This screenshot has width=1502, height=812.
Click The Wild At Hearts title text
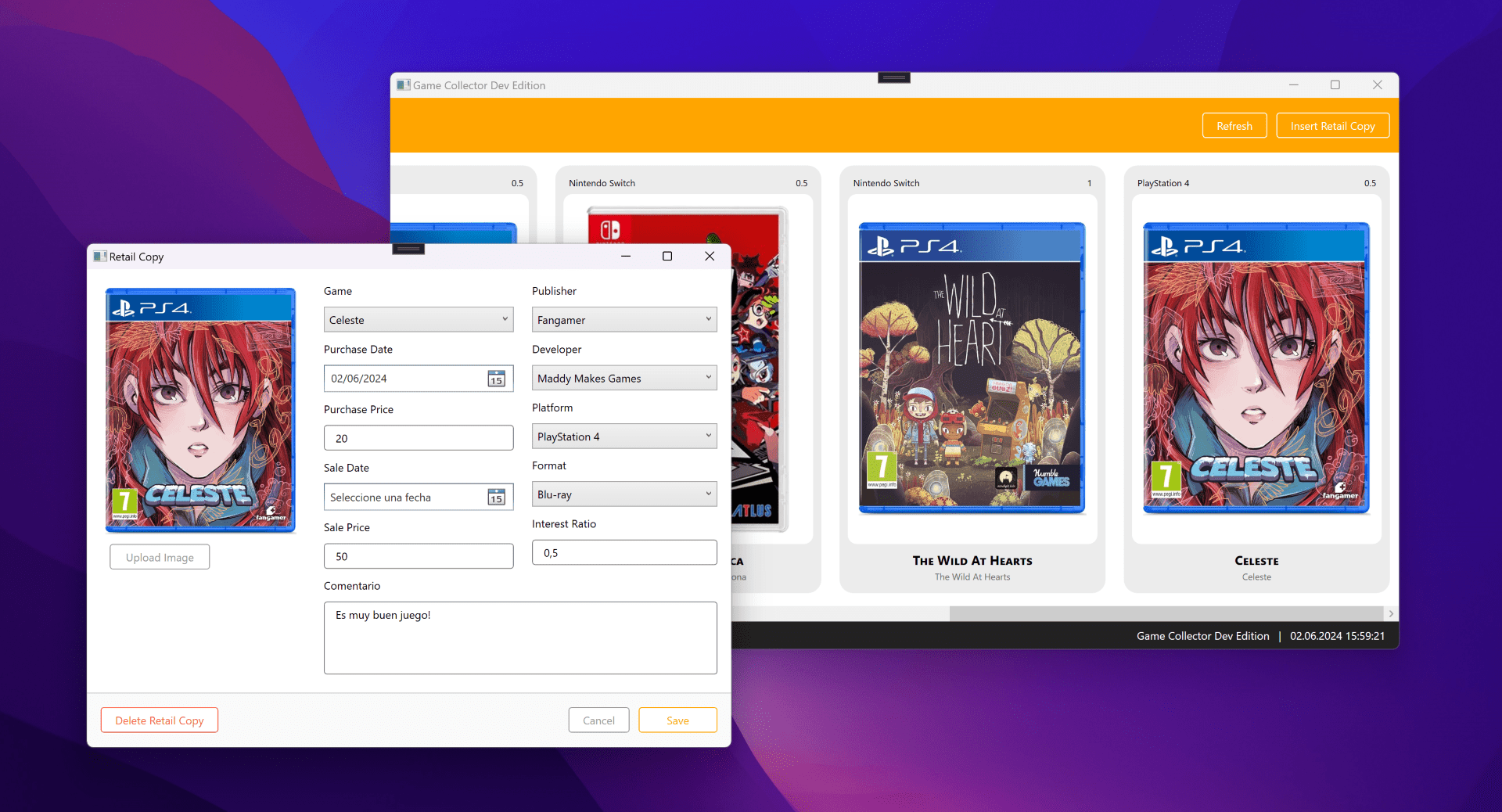coord(972,561)
